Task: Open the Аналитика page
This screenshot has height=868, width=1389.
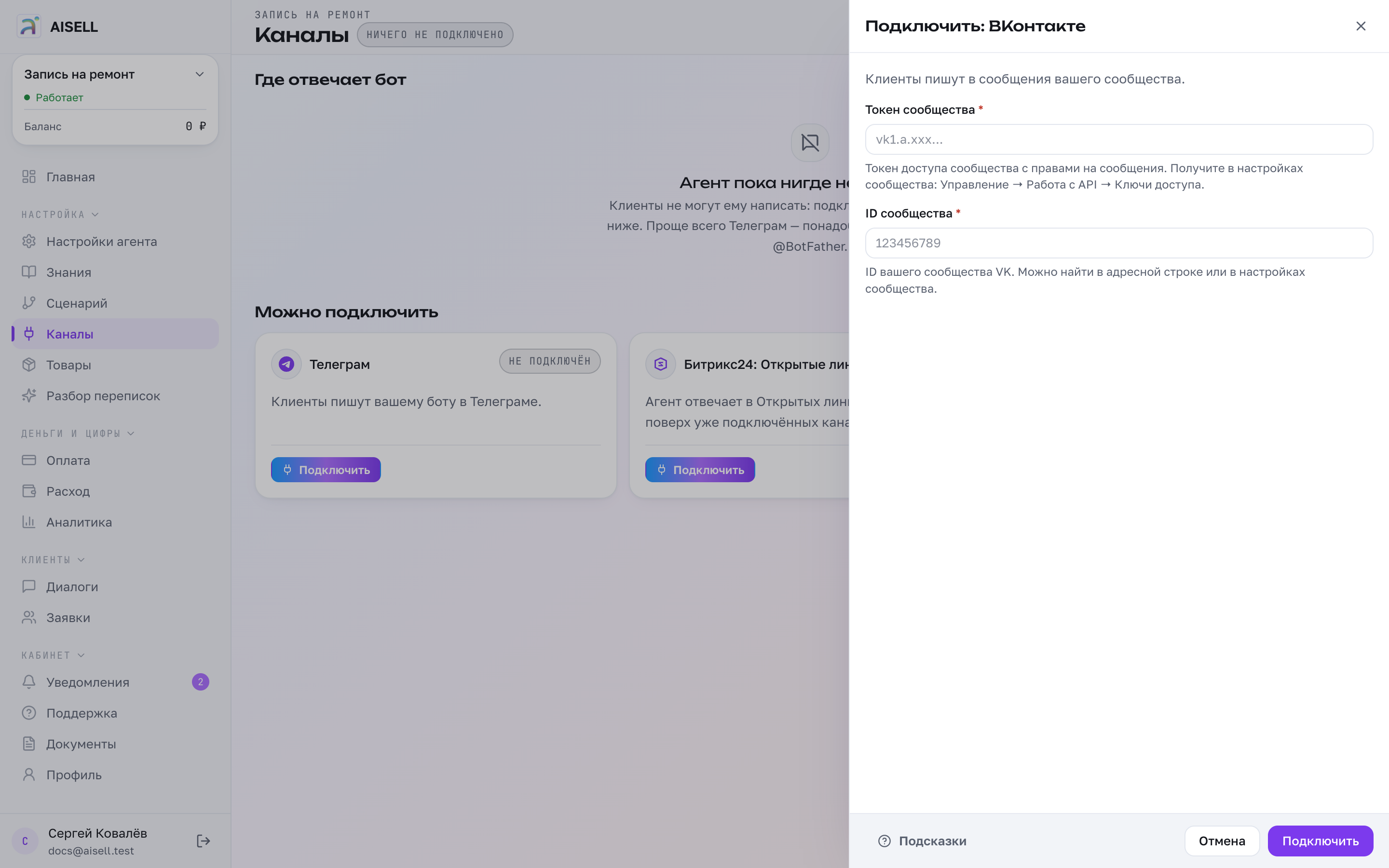Action: 115,522
